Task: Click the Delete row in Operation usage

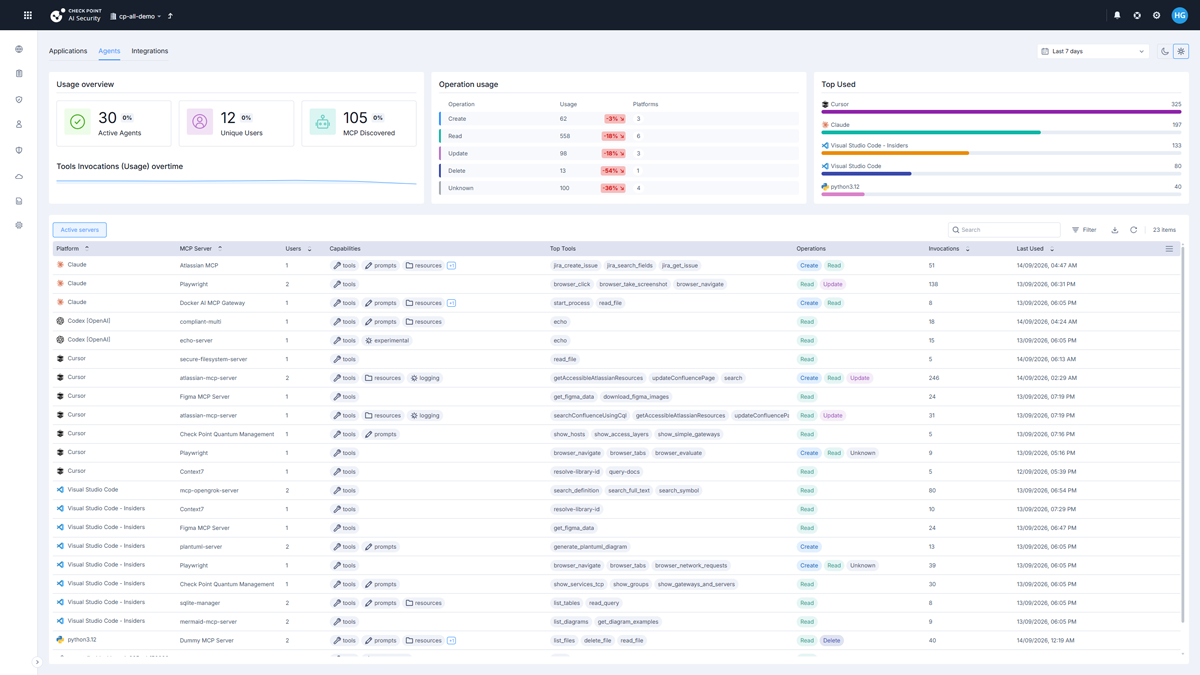Action: tap(618, 171)
